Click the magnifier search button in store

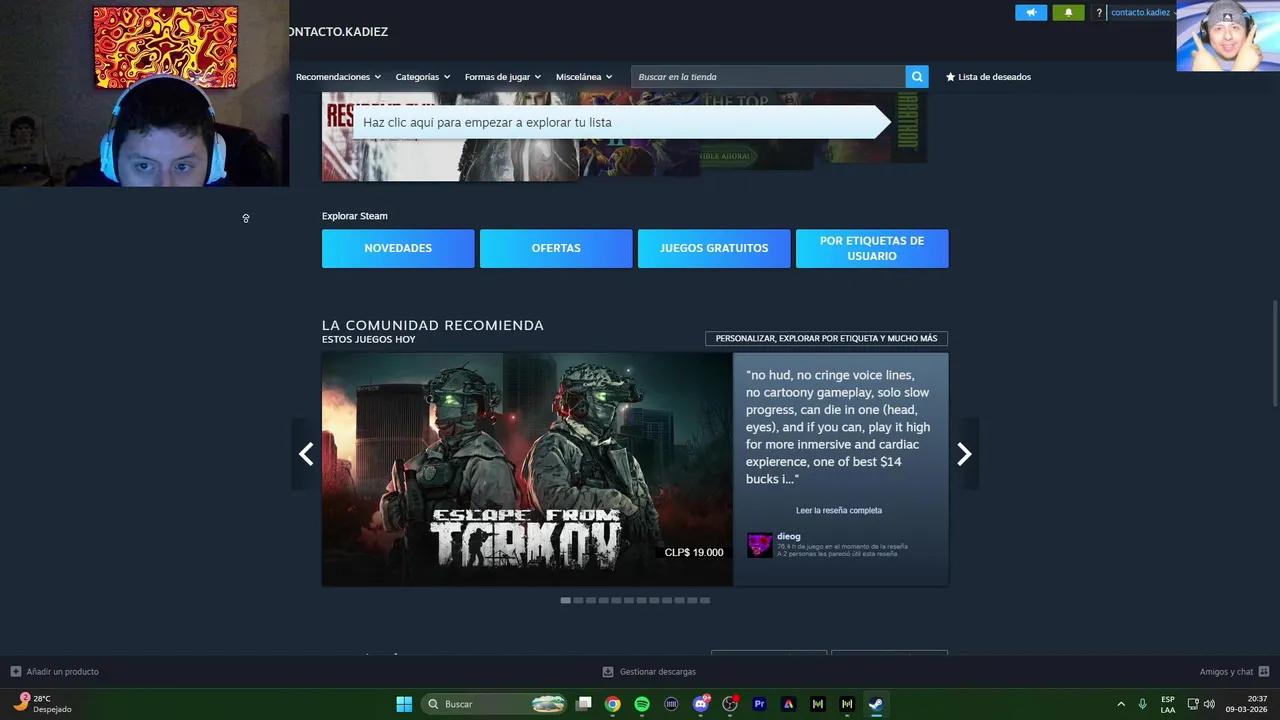tap(917, 77)
